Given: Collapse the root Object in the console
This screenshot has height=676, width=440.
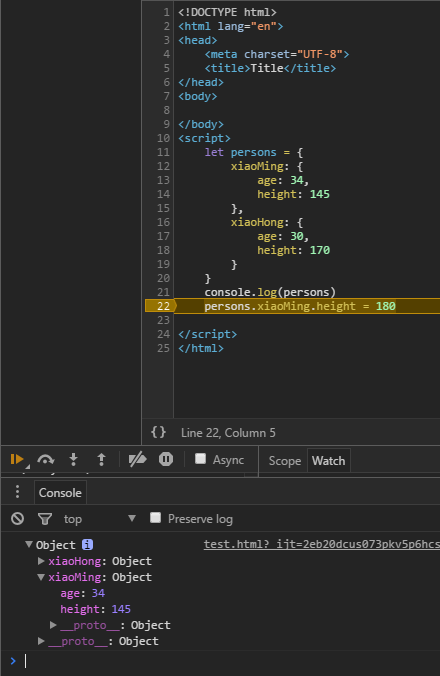Looking at the screenshot, I should 29,545.
